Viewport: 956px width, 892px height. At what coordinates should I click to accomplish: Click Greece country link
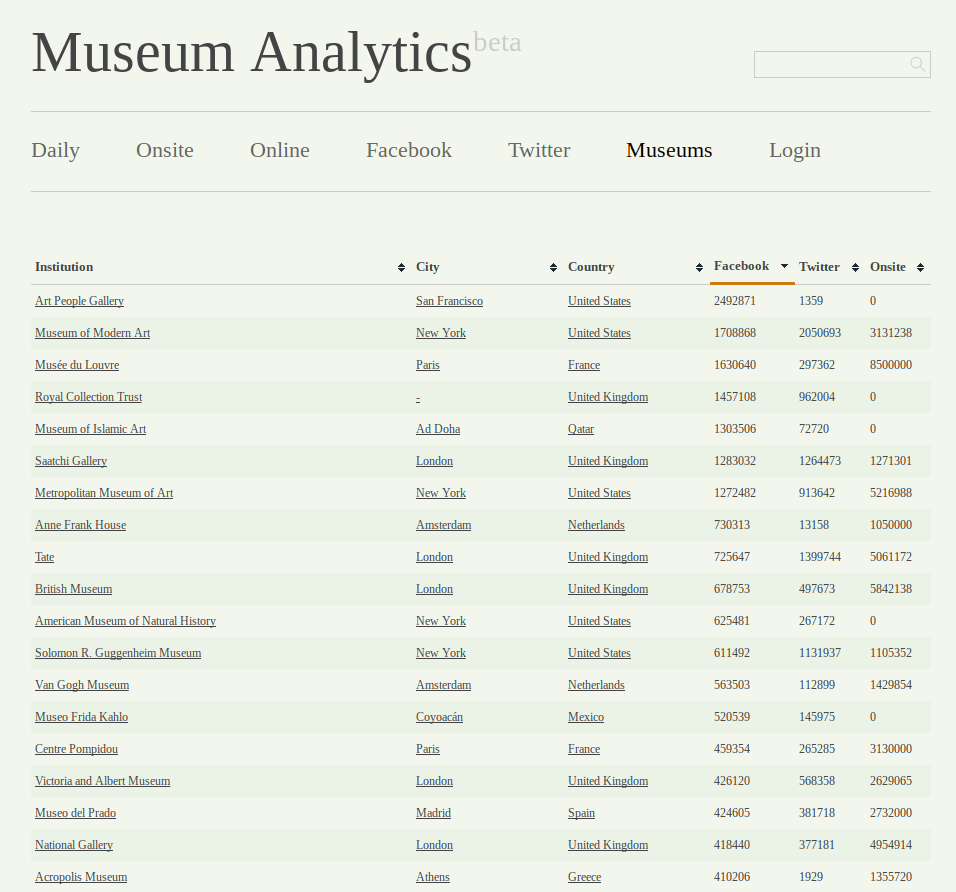584,877
